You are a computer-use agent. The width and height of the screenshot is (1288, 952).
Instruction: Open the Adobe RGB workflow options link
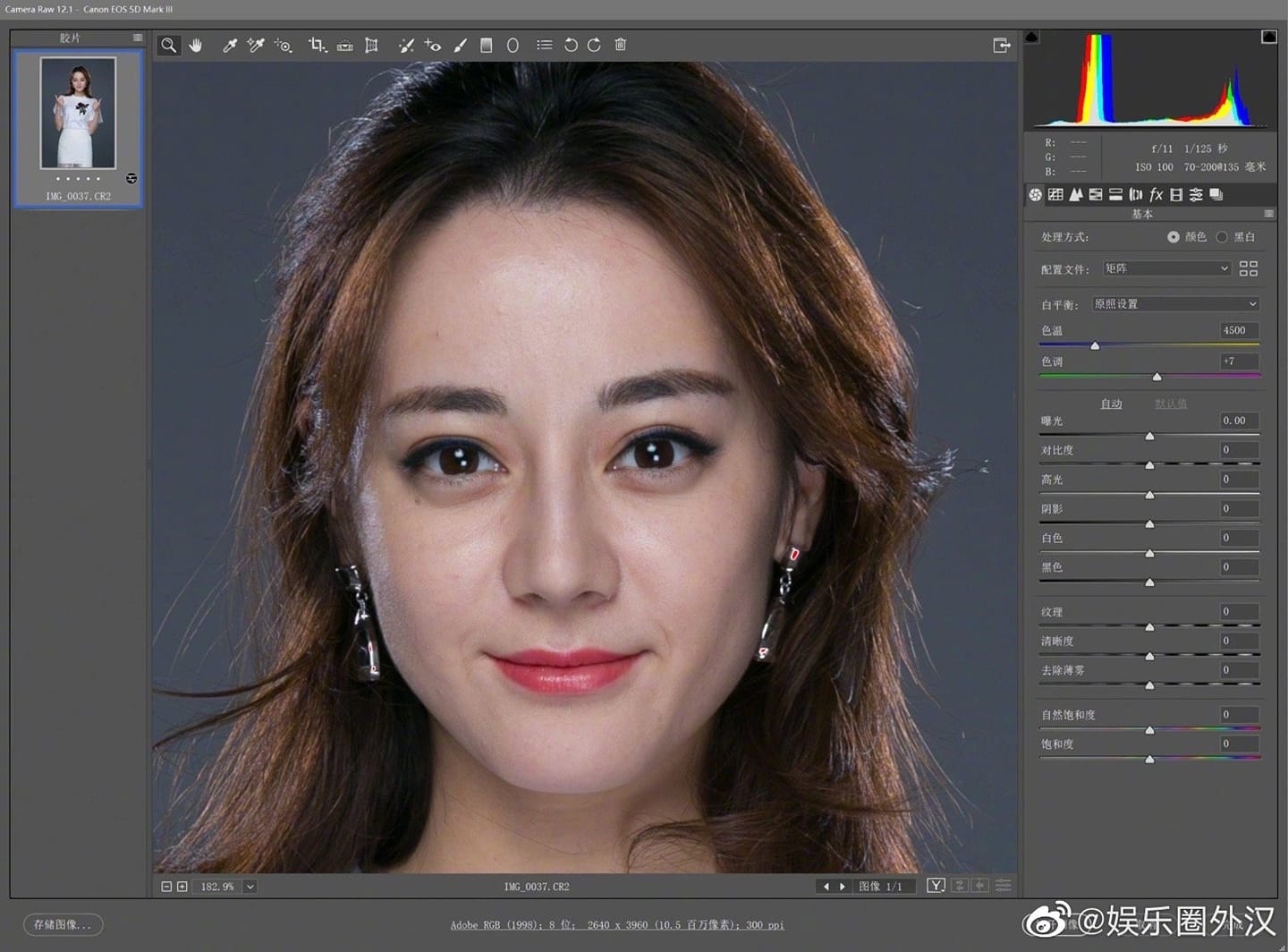(616, 925)
